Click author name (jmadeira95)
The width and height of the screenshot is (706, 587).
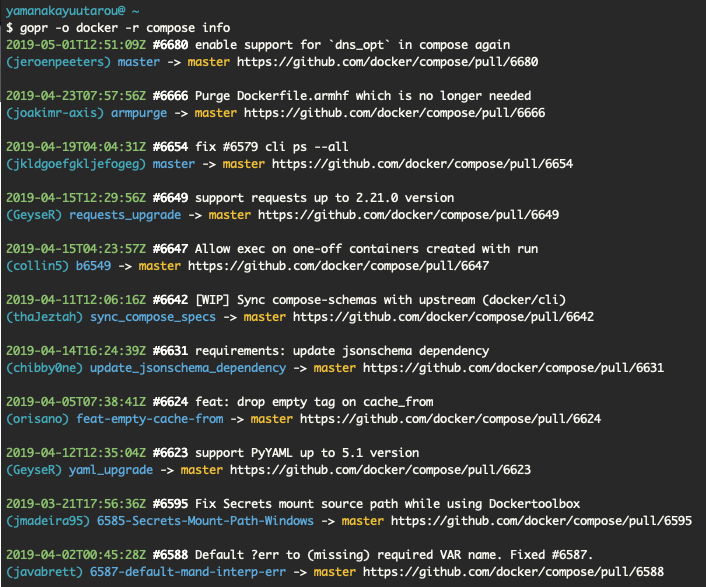click(48, 521)
